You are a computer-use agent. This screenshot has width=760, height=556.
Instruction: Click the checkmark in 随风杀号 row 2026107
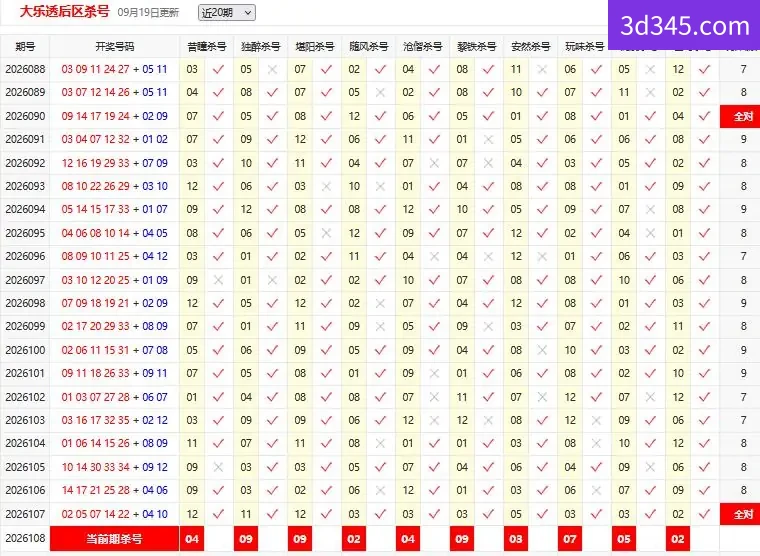point(380,513)
